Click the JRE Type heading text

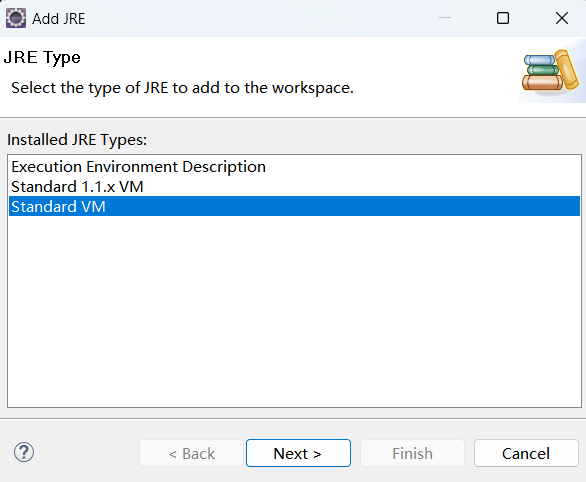coord(42,58)
